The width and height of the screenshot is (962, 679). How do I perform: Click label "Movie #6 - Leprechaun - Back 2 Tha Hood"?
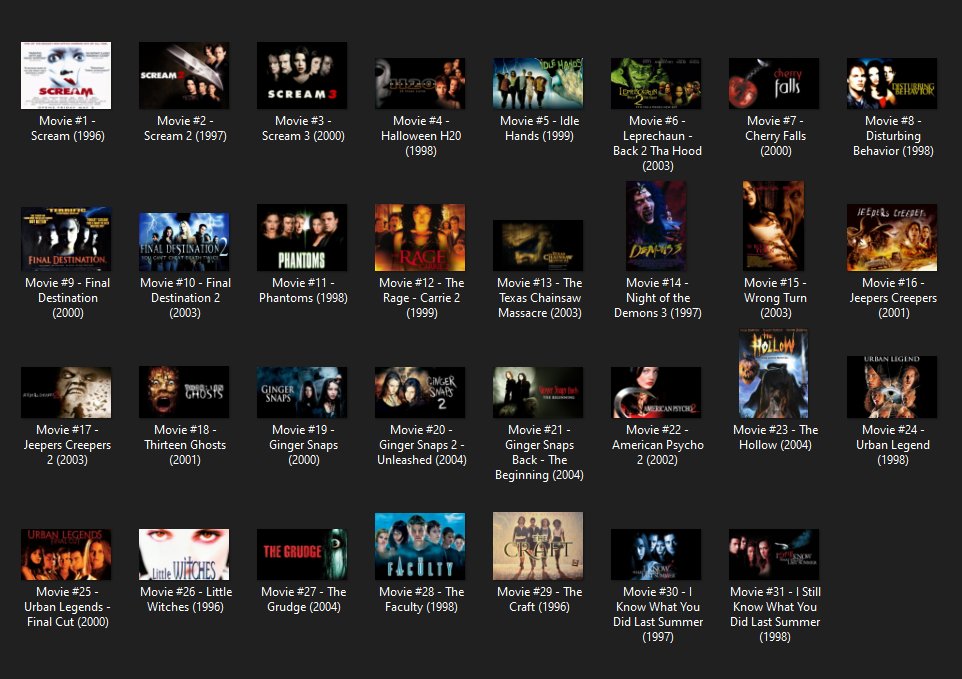point(658,143)
